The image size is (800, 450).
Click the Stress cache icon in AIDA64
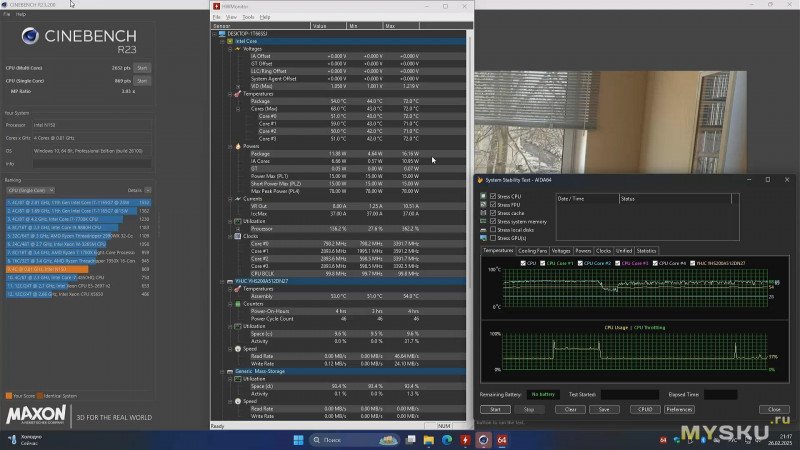[483, 213]
